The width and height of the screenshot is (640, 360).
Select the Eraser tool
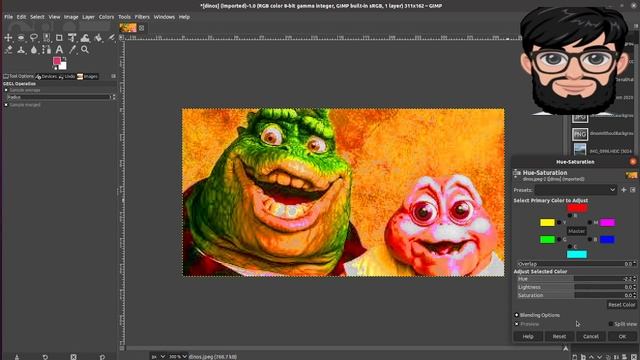pyautogui.click(x=8, y=50)
